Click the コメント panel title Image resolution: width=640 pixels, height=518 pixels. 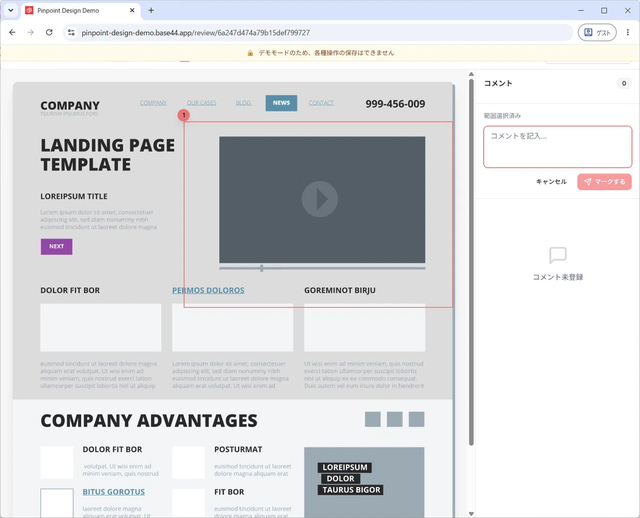(498, 83)
